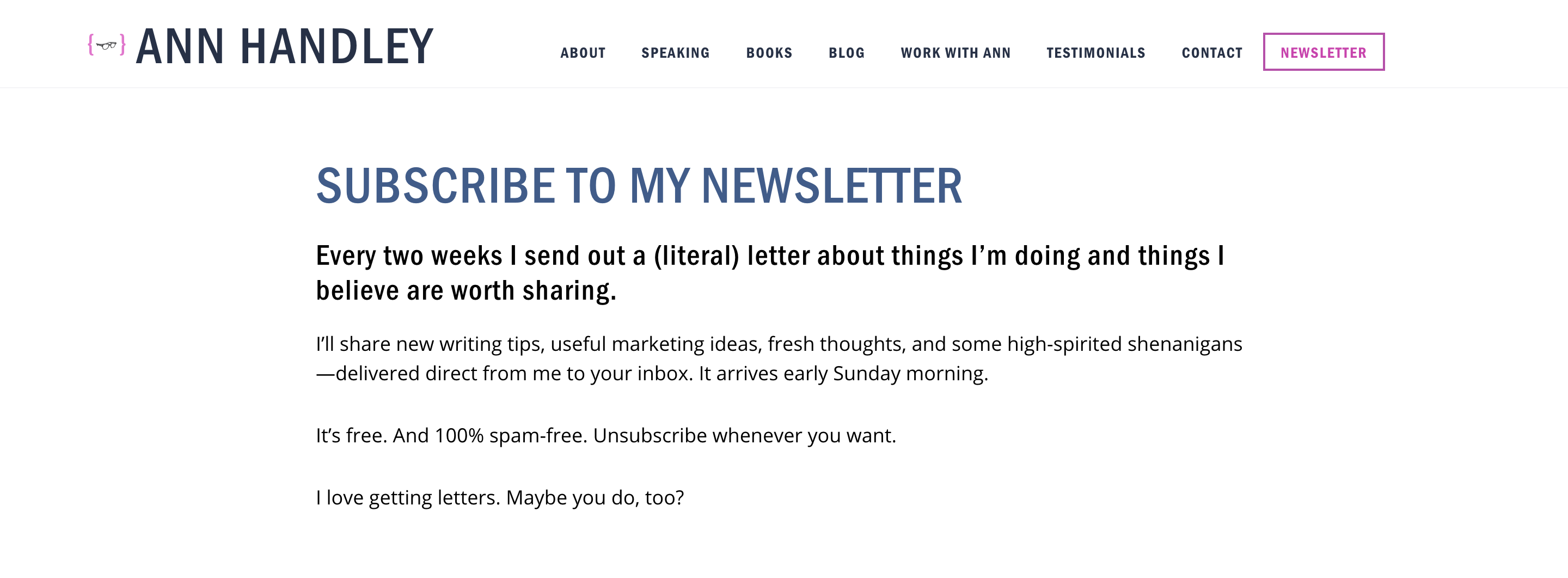Click the 'Every two weeks' subheading text
This screenshot has height=578, width=1568.
pyautogui.click(x=769, y=256)
